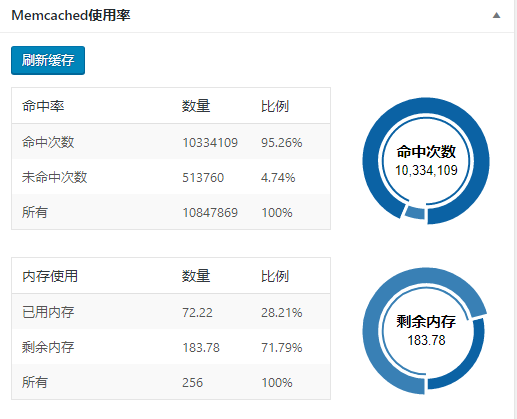The image size is (517, 419).
Task: Click the 命中率 table header
Action: coord(43,106)
